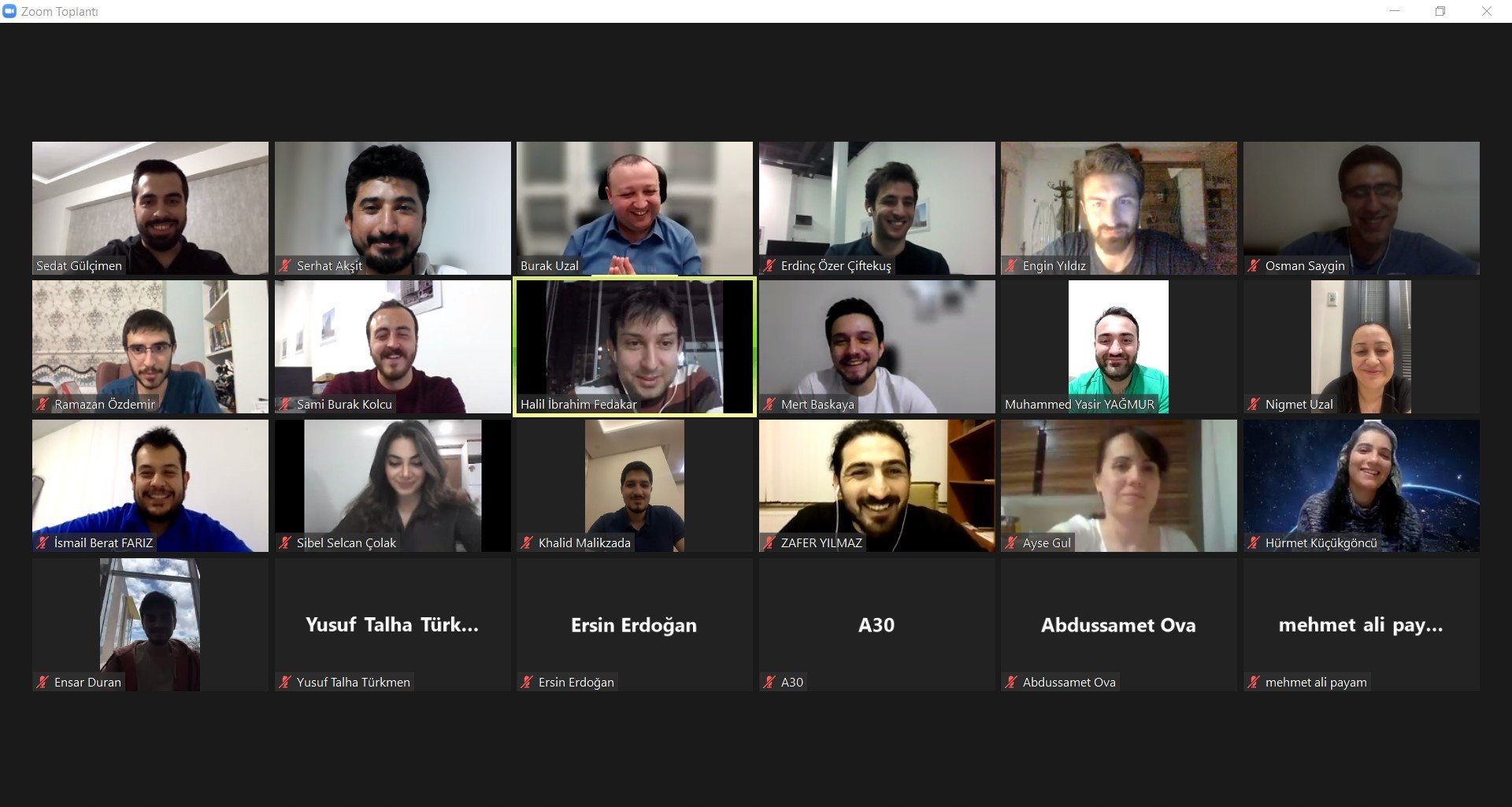Click the muted mic icon on Hürmet Küçükgöncü
1512x807 pixels.
click(1254, 543)
